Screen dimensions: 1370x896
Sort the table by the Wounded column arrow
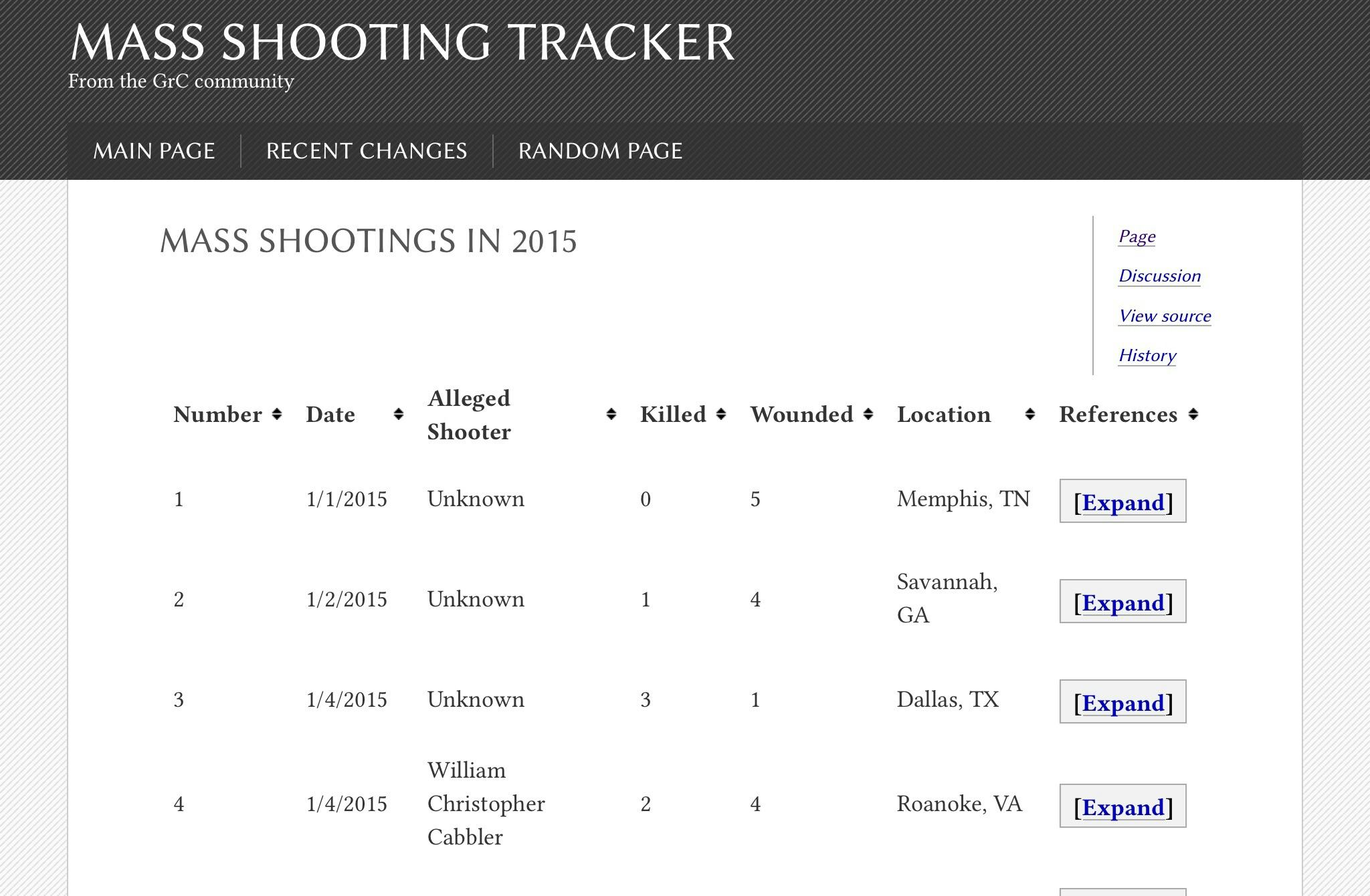(868, 415)
